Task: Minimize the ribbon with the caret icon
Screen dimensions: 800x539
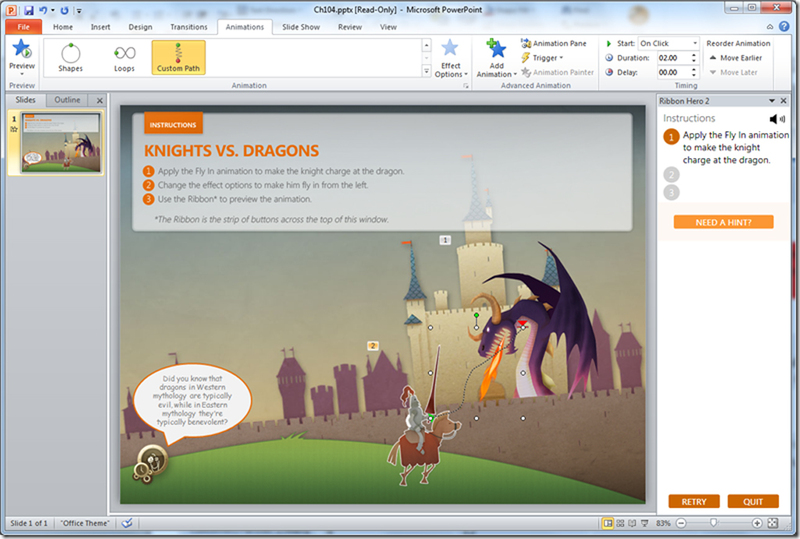Action: click(x=770, y=27)
